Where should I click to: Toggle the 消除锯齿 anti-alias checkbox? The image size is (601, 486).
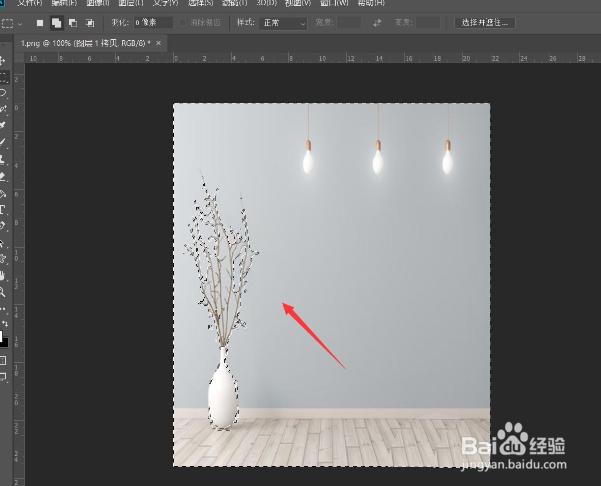(183, 23)
